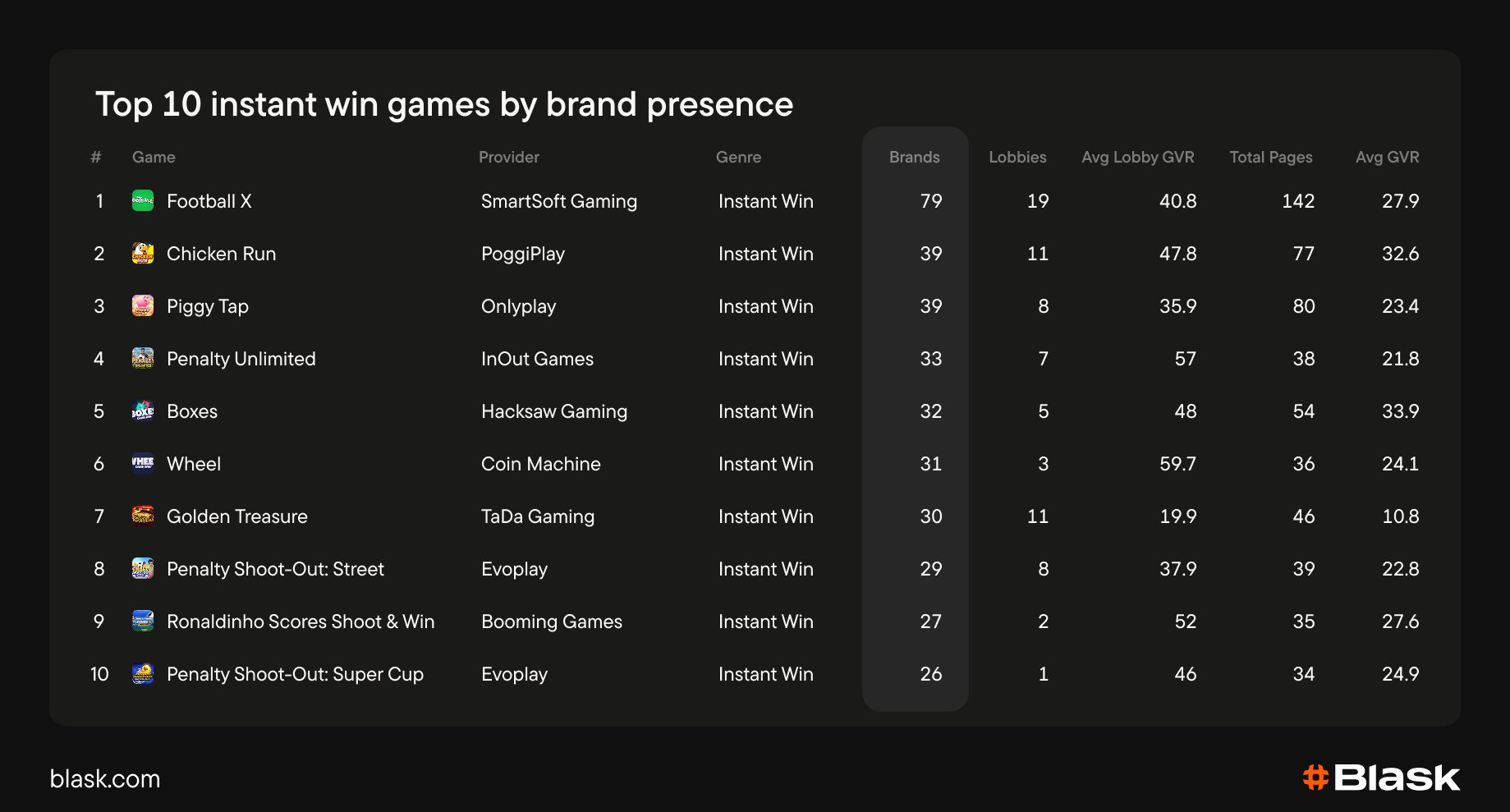The width and height of the screenshot is (1510, 812).
Task: Click the game name Piggy Tap
Action: point(208,306)
